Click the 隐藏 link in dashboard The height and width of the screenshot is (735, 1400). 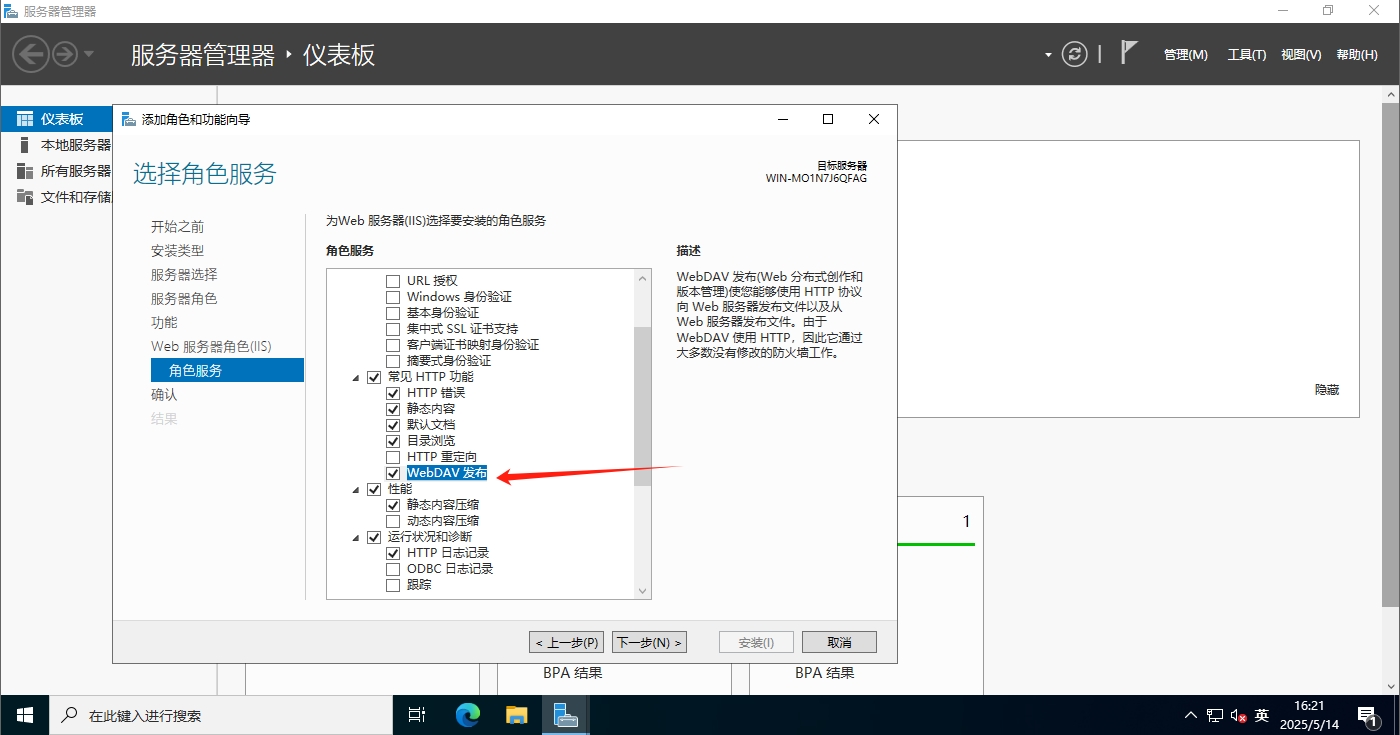1327,390
